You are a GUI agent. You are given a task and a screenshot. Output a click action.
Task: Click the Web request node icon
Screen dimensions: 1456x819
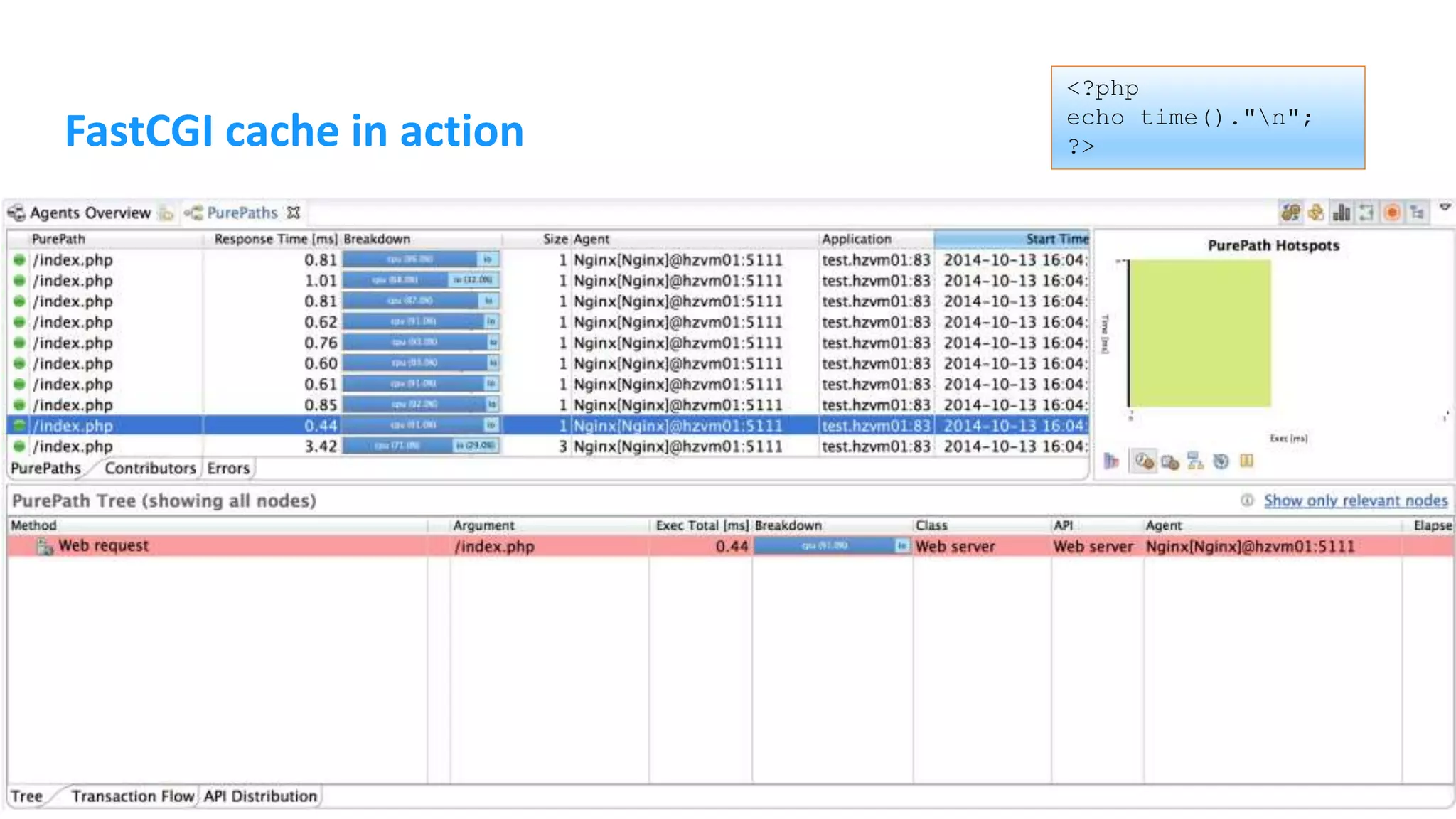[45, 546]
